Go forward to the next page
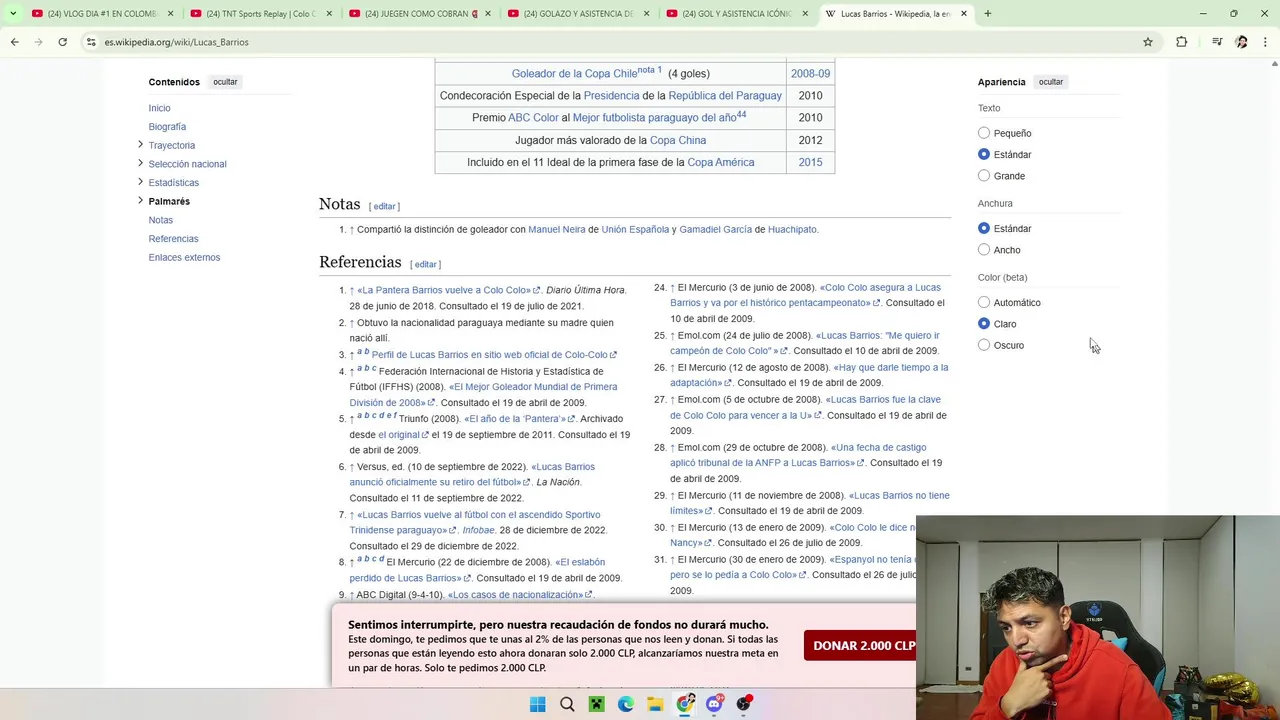Viewport: 1280px width, 720px height. 38,42
